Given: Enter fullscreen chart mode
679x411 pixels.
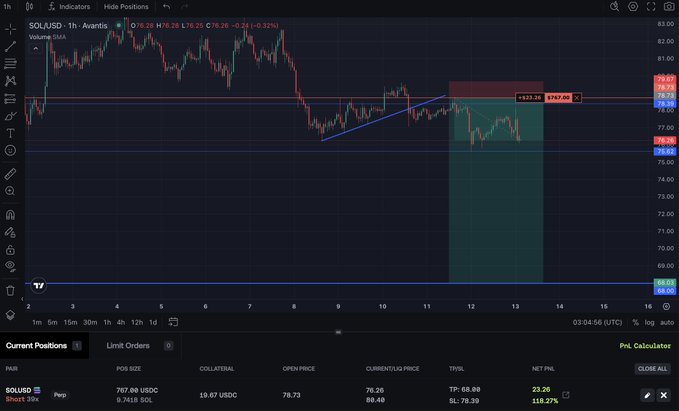Looking at the screenshot, I should (x=651, y=6).
